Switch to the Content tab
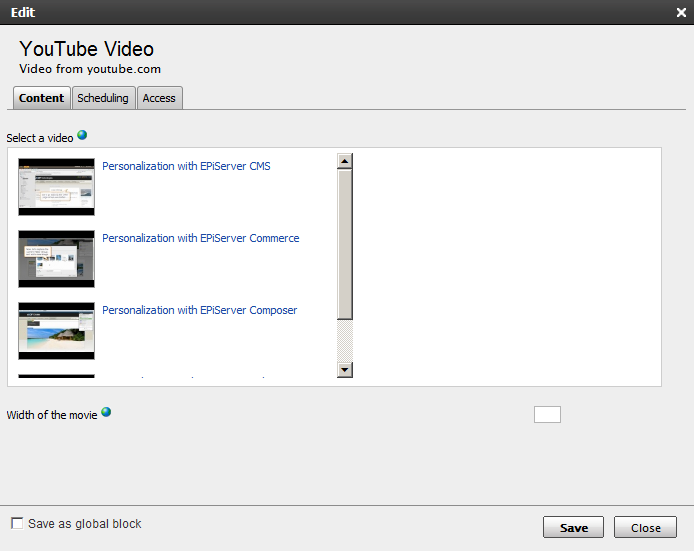The width and height of the screenshot is (694, 551). (x=42, y=98)
